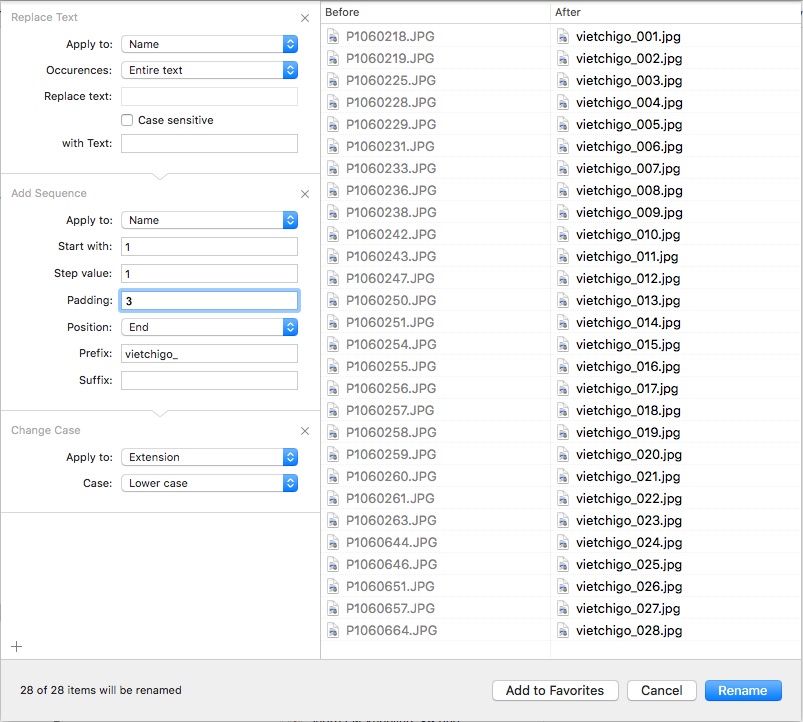Image resolution: width=803 pixels, height=722 pixels.
Task: Remove the Change Case step with its X
Action: [305, 431]
